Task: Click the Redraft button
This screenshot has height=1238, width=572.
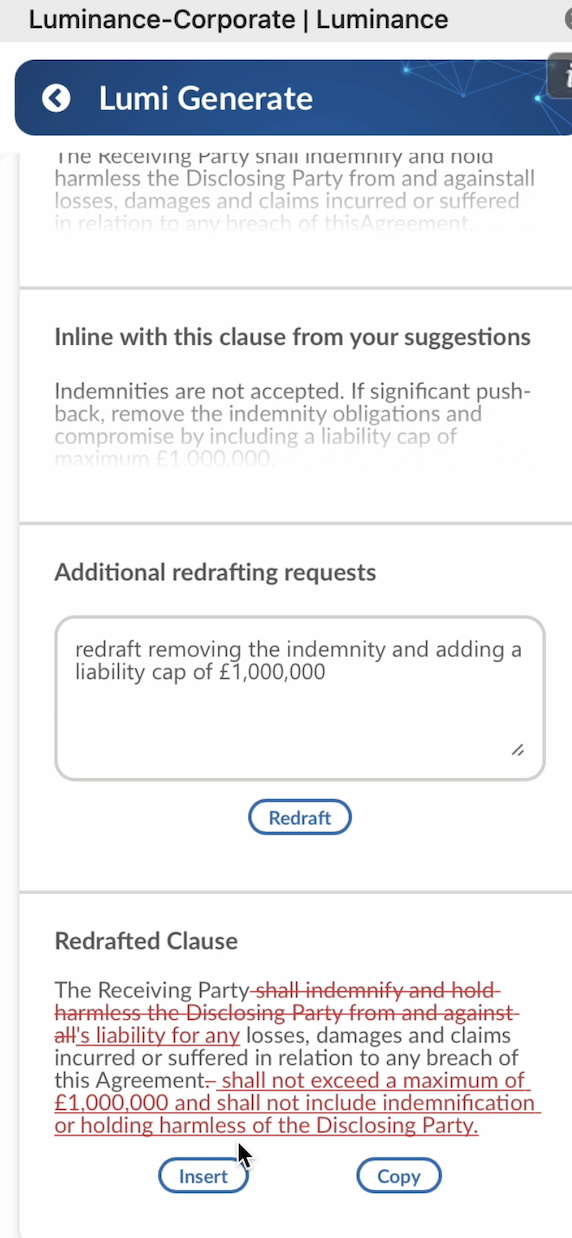Action: [x=300, y=817]
